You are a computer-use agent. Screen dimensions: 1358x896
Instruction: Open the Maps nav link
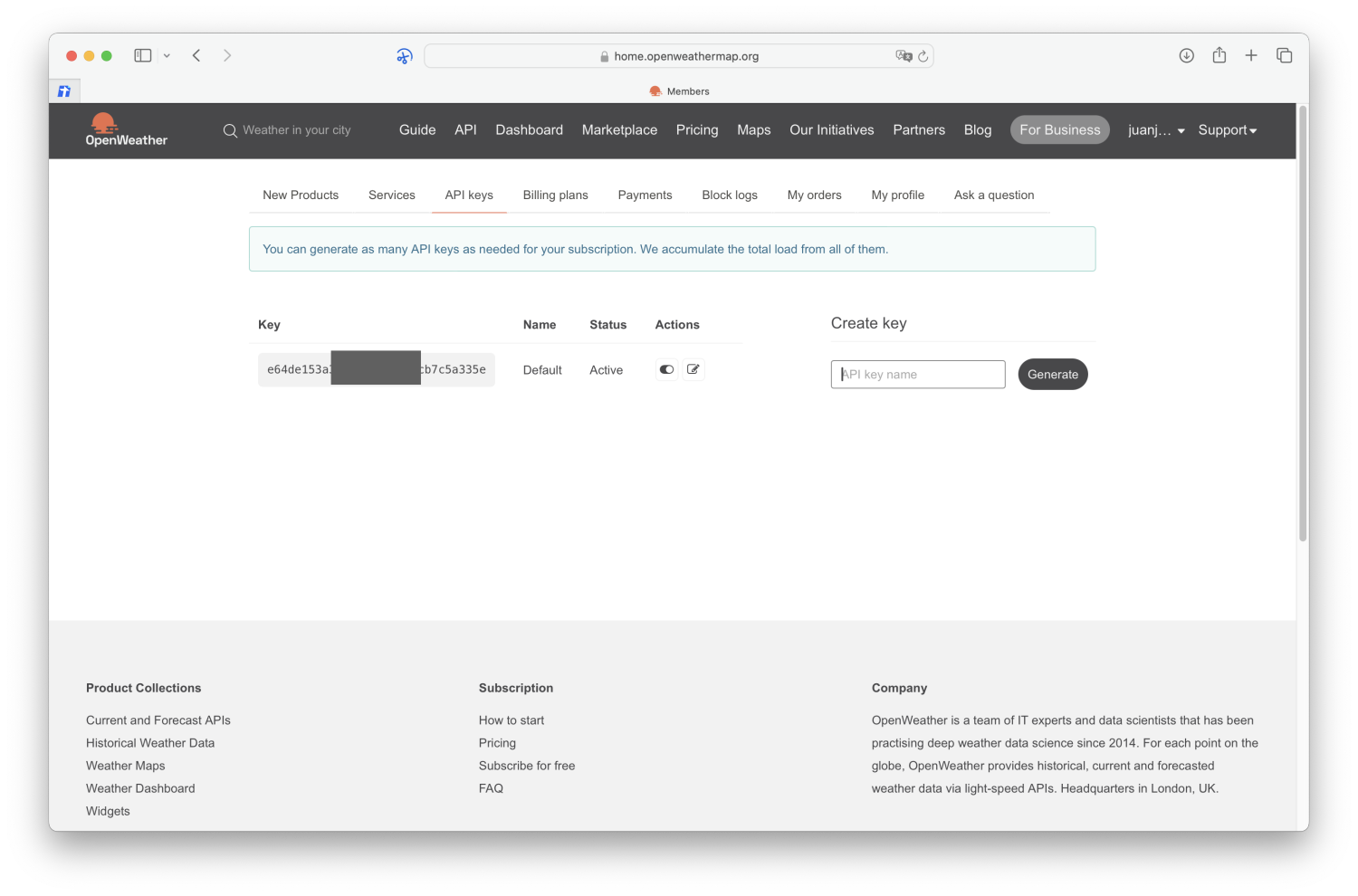(754, 129)
